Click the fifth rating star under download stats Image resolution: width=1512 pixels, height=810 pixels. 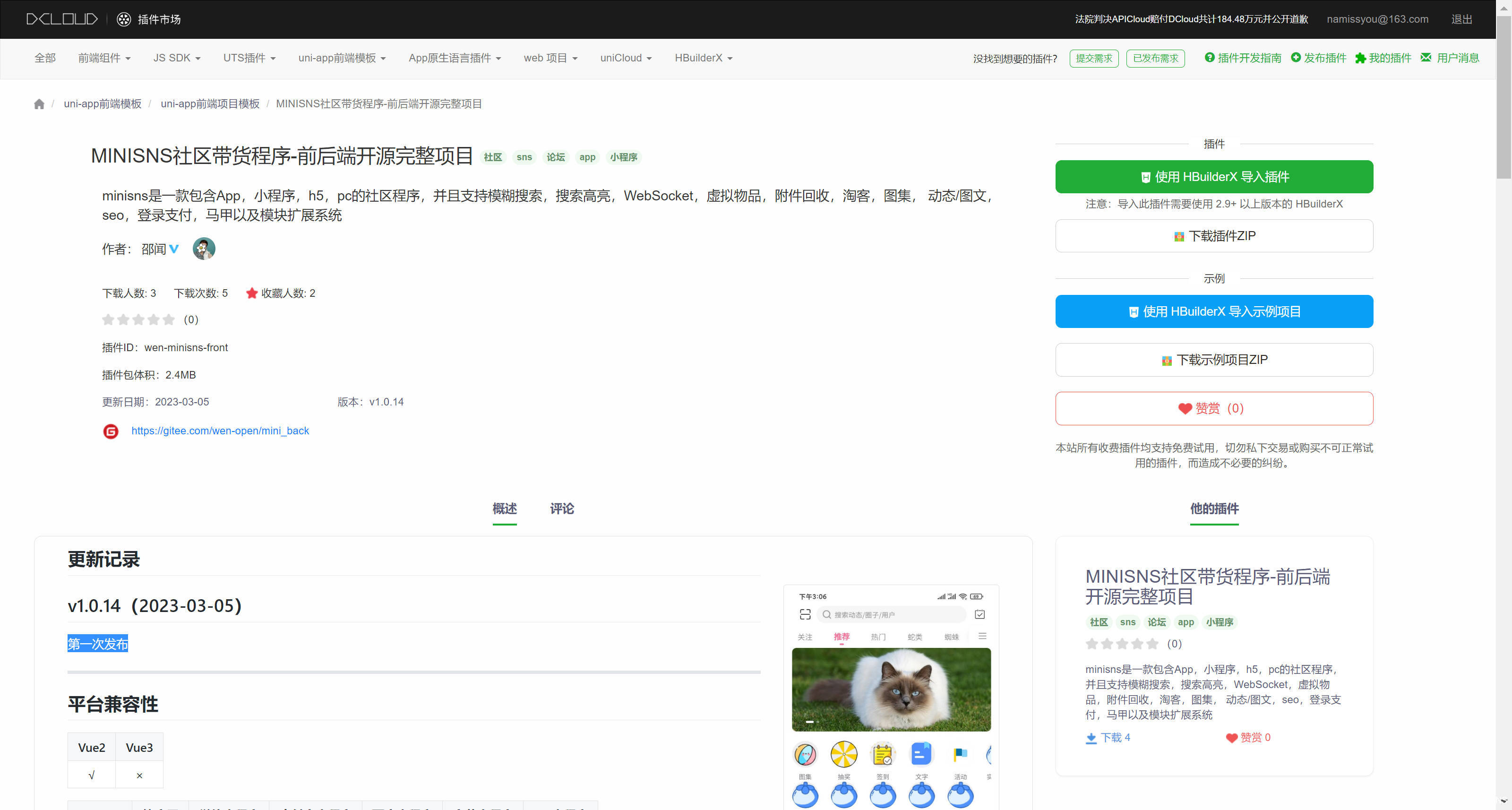click(169, 319)
